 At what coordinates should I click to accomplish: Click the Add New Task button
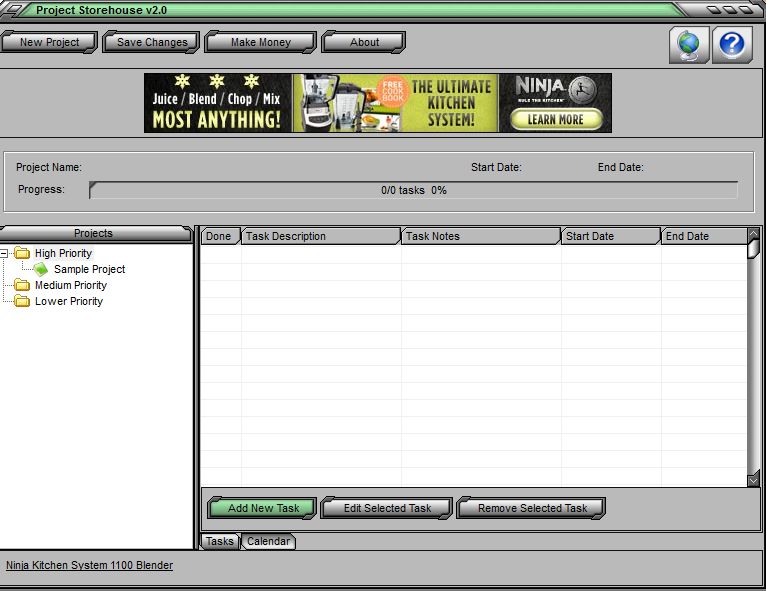(x=263, y=508)
